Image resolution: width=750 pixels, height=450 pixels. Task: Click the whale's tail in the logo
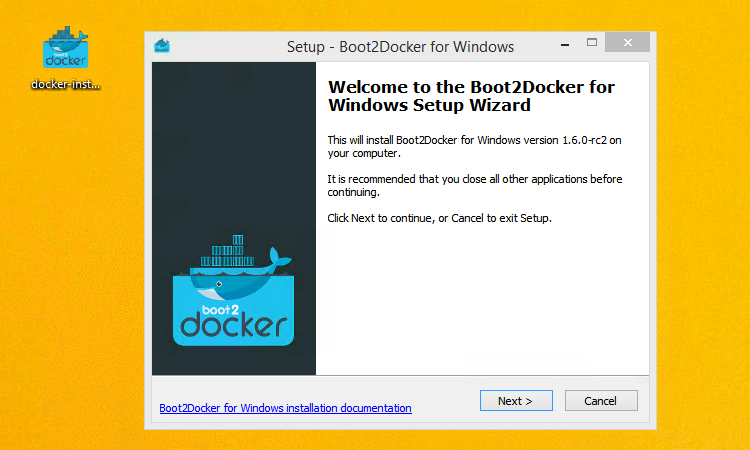coord(279,258)
